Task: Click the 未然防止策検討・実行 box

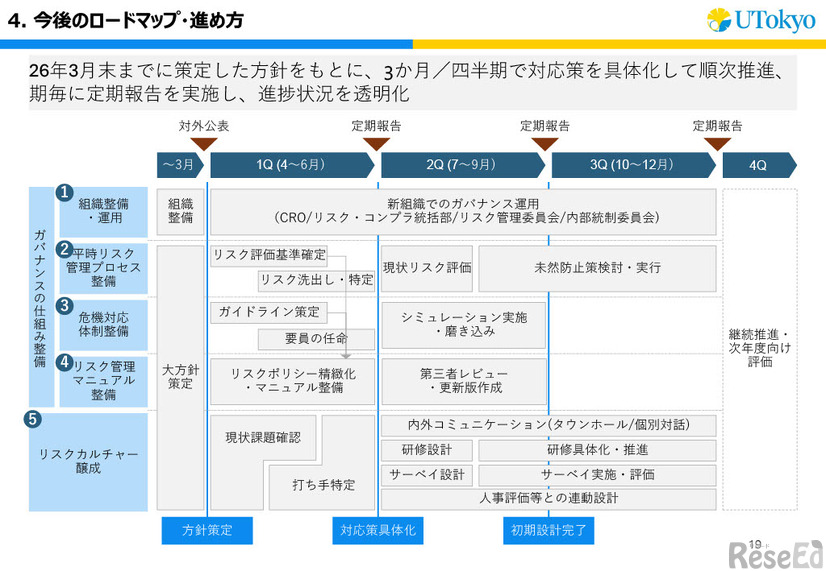Action: [x=597, y=268]
